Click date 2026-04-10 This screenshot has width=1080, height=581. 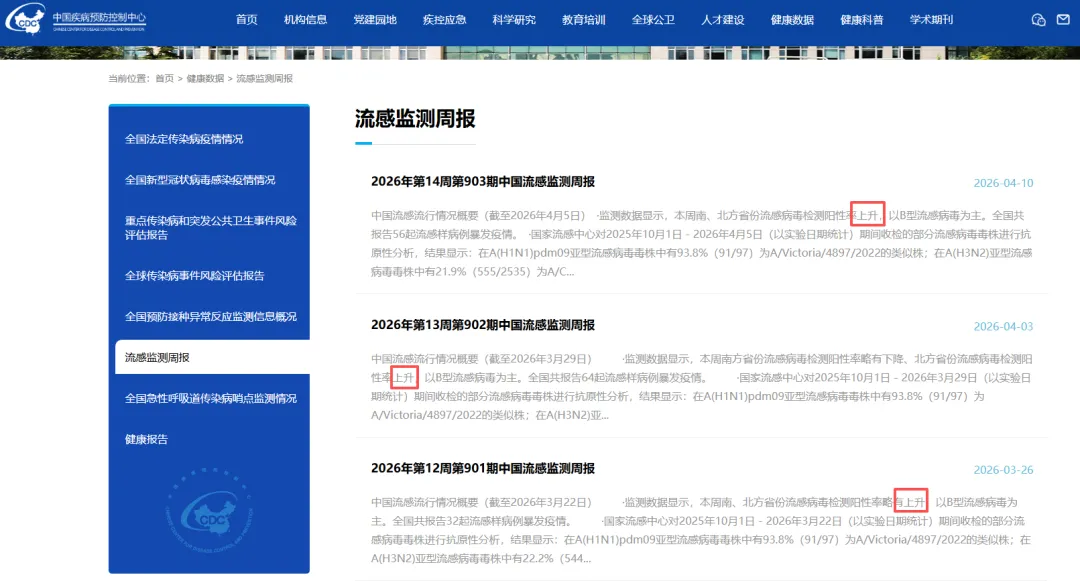click(1003, 183)
